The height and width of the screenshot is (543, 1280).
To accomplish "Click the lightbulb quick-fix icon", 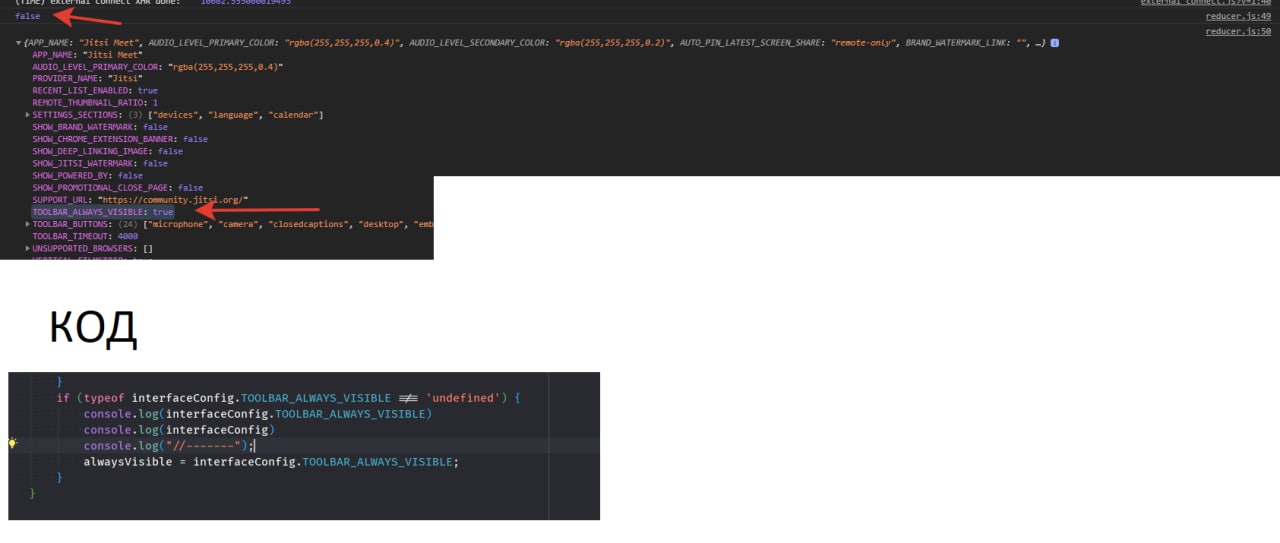I will (13, 443).
